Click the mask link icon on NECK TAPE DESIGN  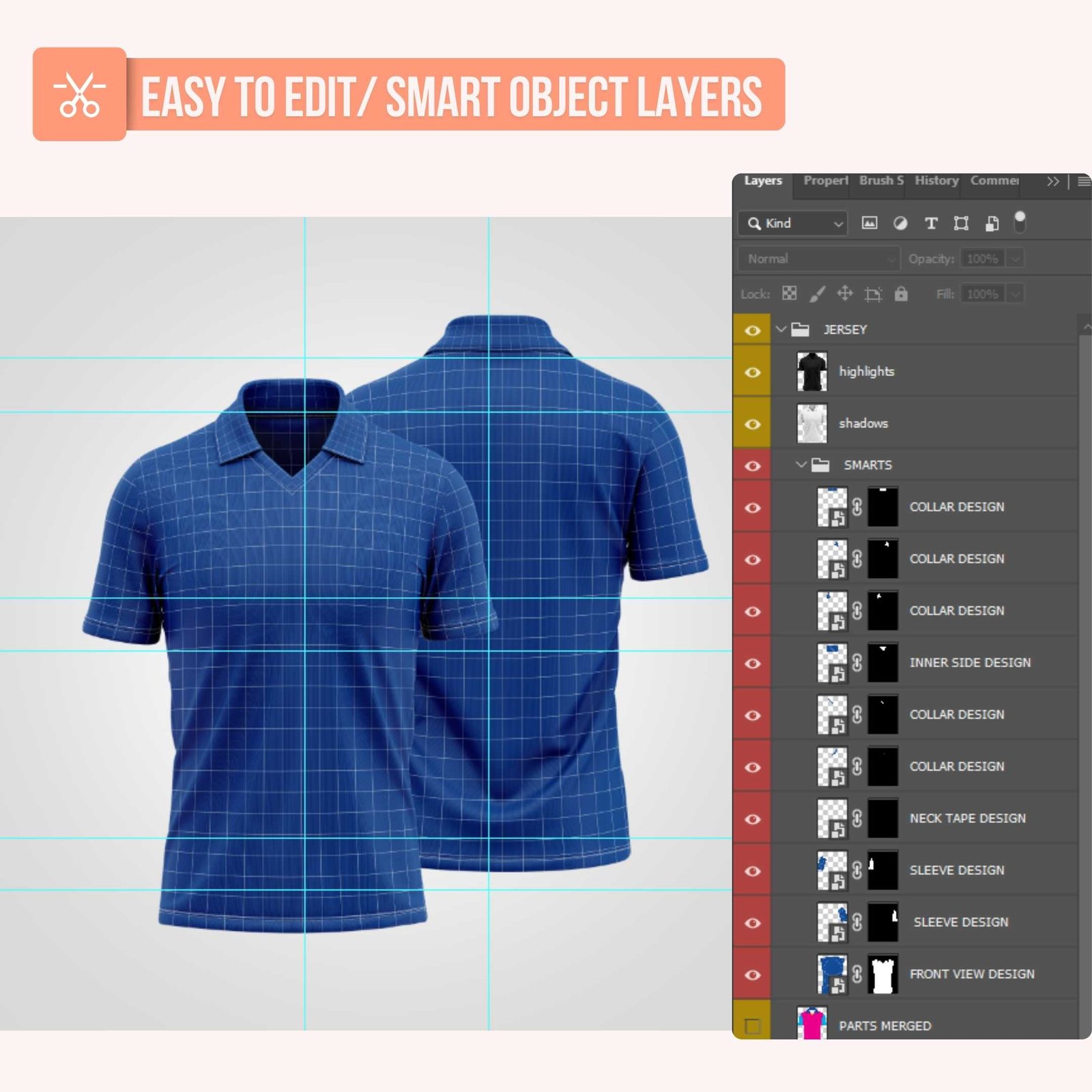click(x=857, y=818)
